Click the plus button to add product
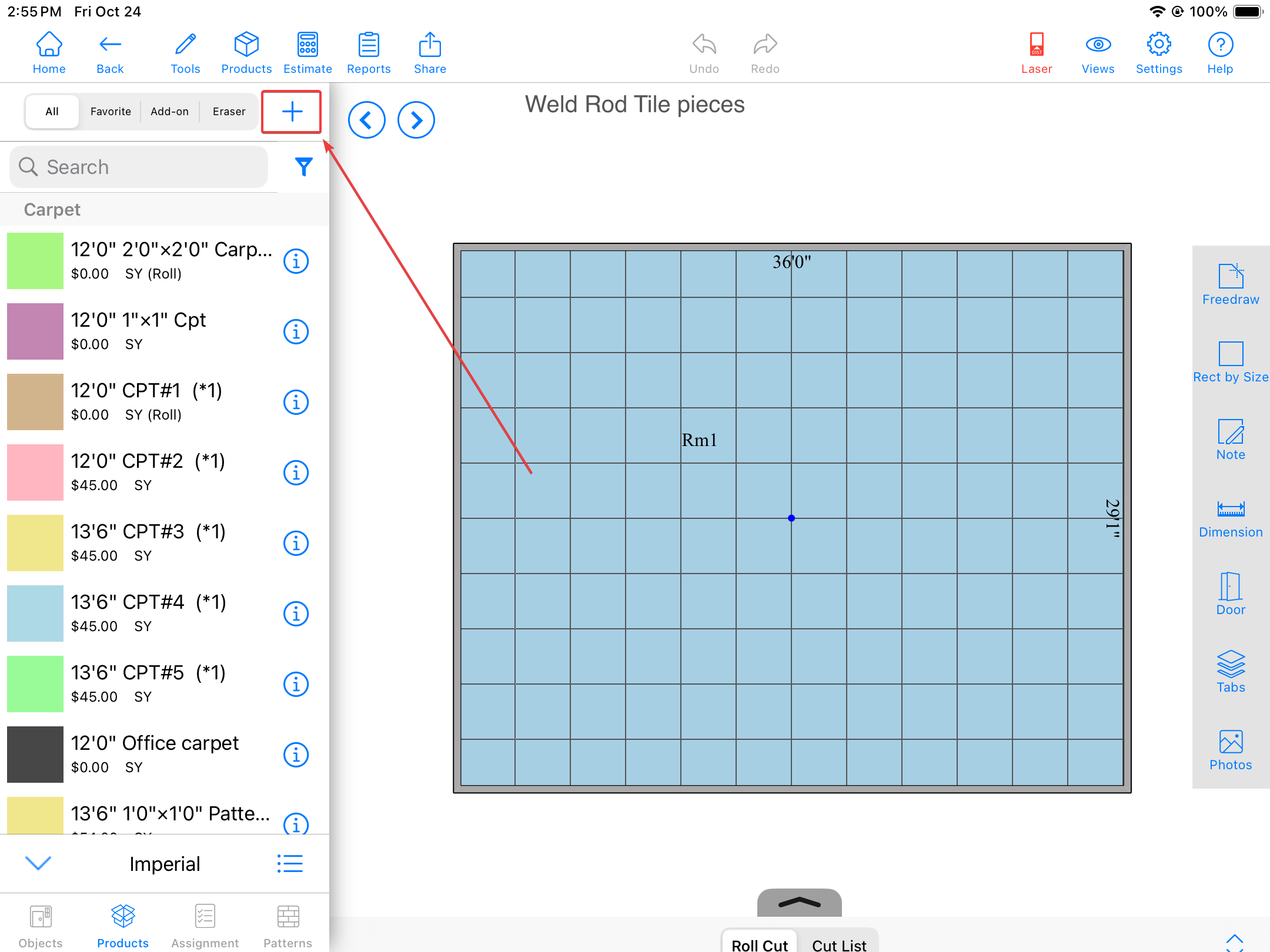The image size is (1270, 952). (x=292, y=112)
